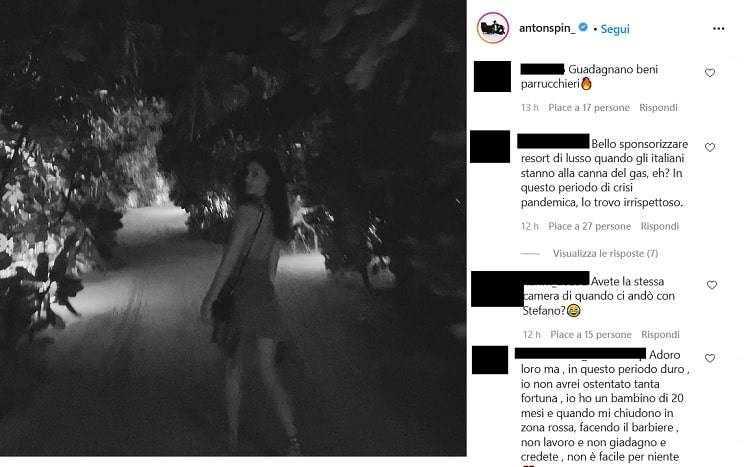View likes 'Piace a 27 persone'

coord(590,226)
